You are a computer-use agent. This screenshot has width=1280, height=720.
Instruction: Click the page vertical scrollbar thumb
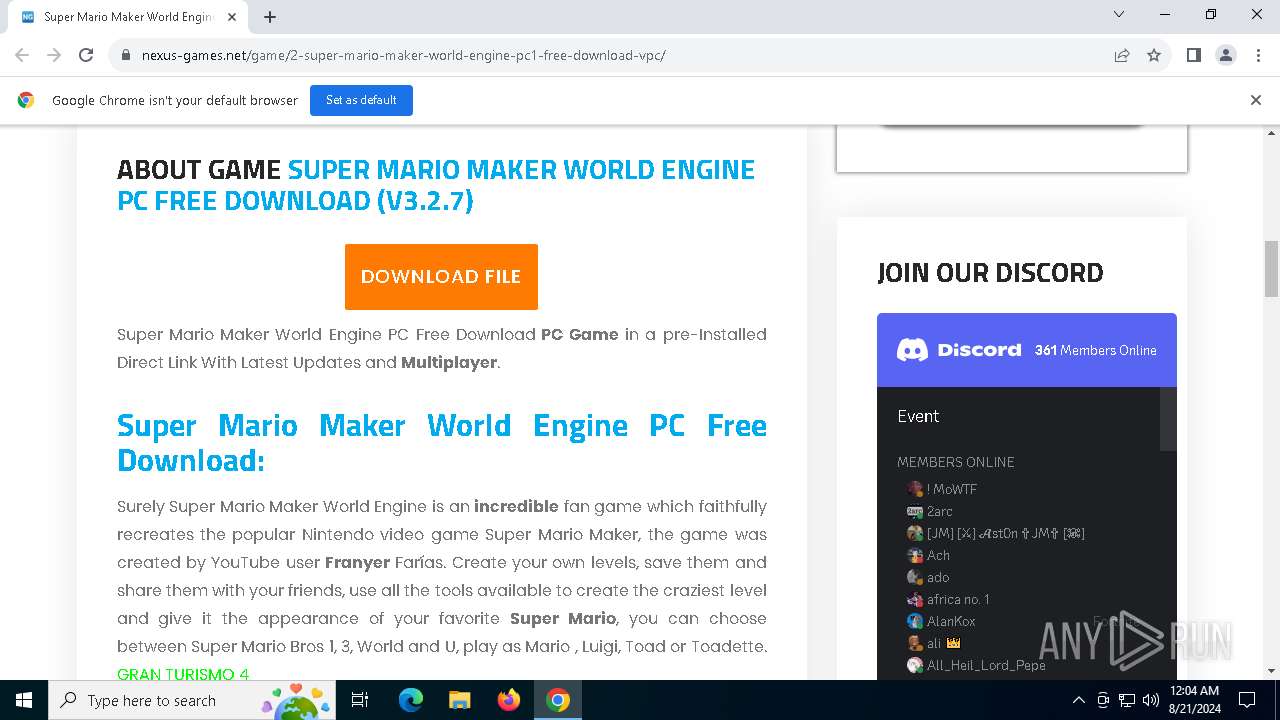1271,269
